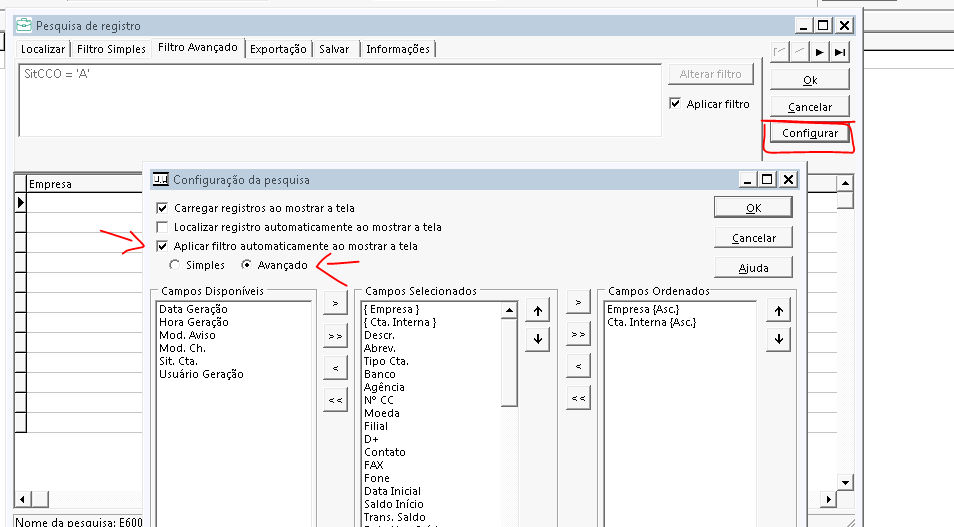Enable Localizar registro automaticamente ao mostrar a tela
Viewport: 954px width, 527px height.
[162, 227]
